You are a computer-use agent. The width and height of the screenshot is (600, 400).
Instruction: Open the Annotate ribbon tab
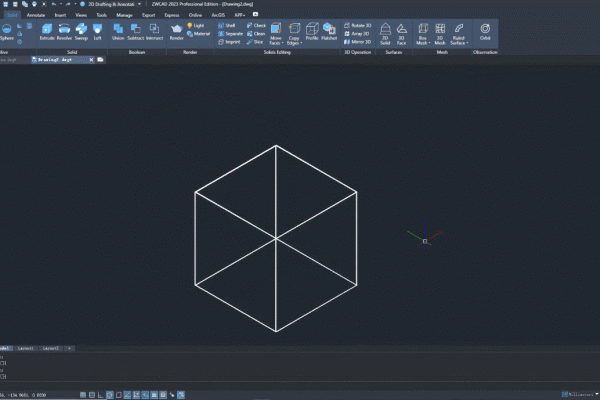tap(36, 15)
